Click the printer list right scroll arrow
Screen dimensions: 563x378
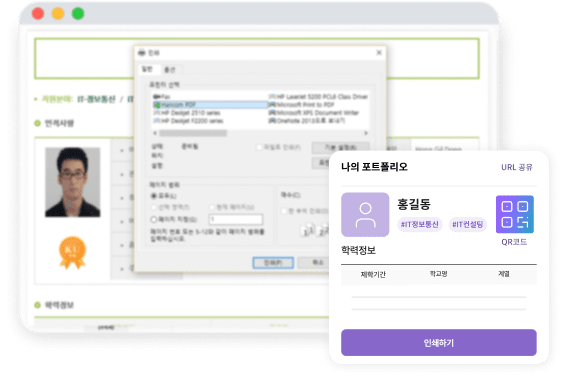pos(366,133)
